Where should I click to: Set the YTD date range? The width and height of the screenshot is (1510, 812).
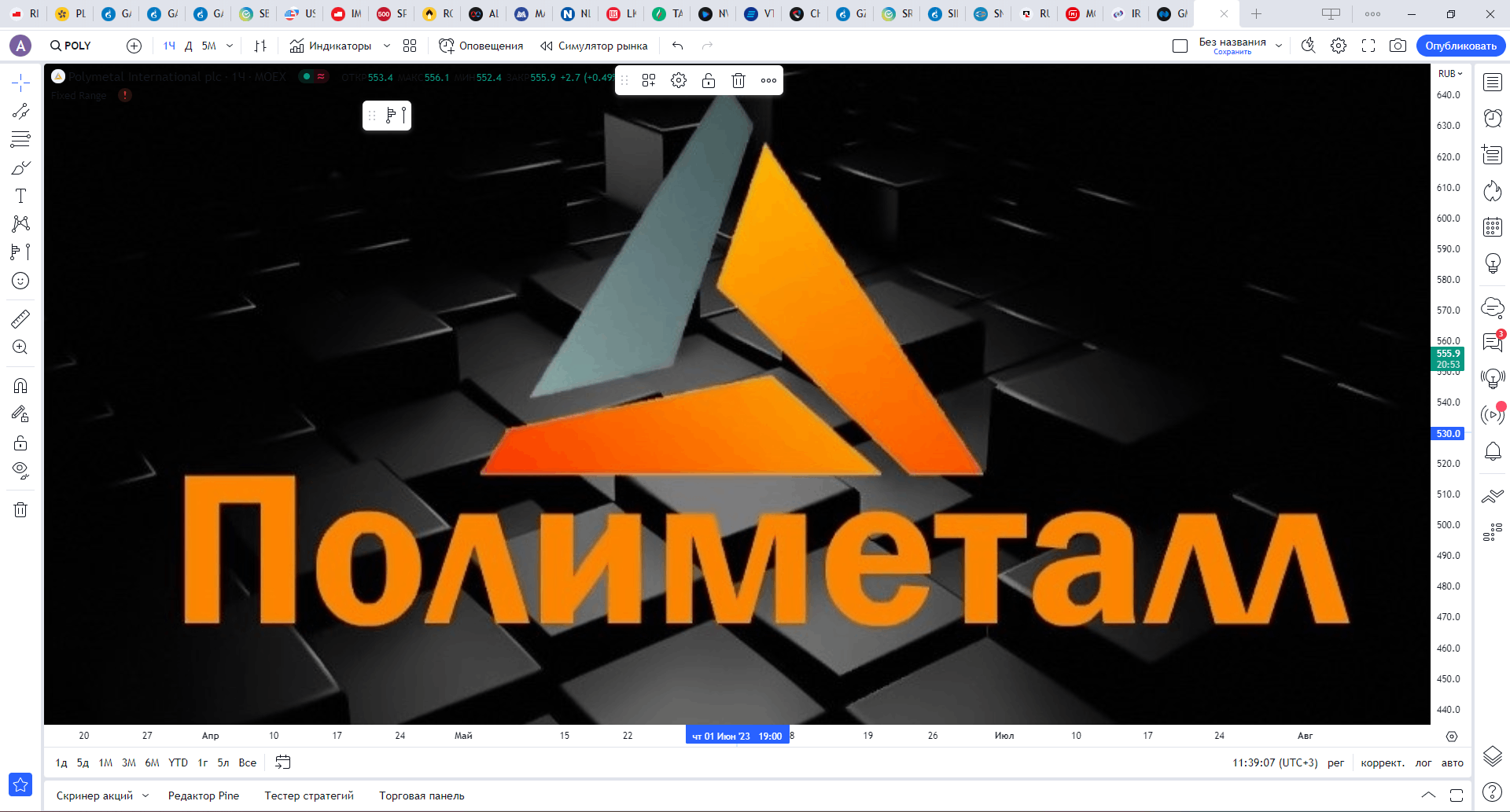179,762
